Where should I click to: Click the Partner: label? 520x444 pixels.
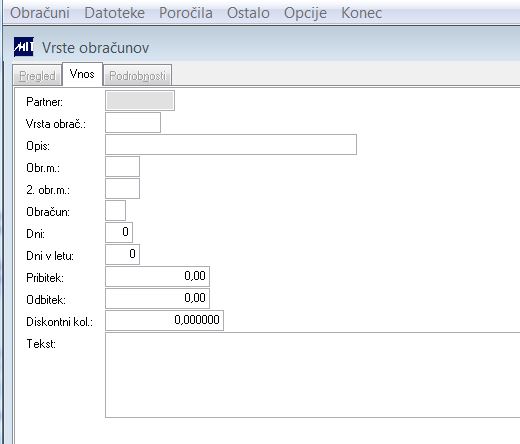point(44,102)
